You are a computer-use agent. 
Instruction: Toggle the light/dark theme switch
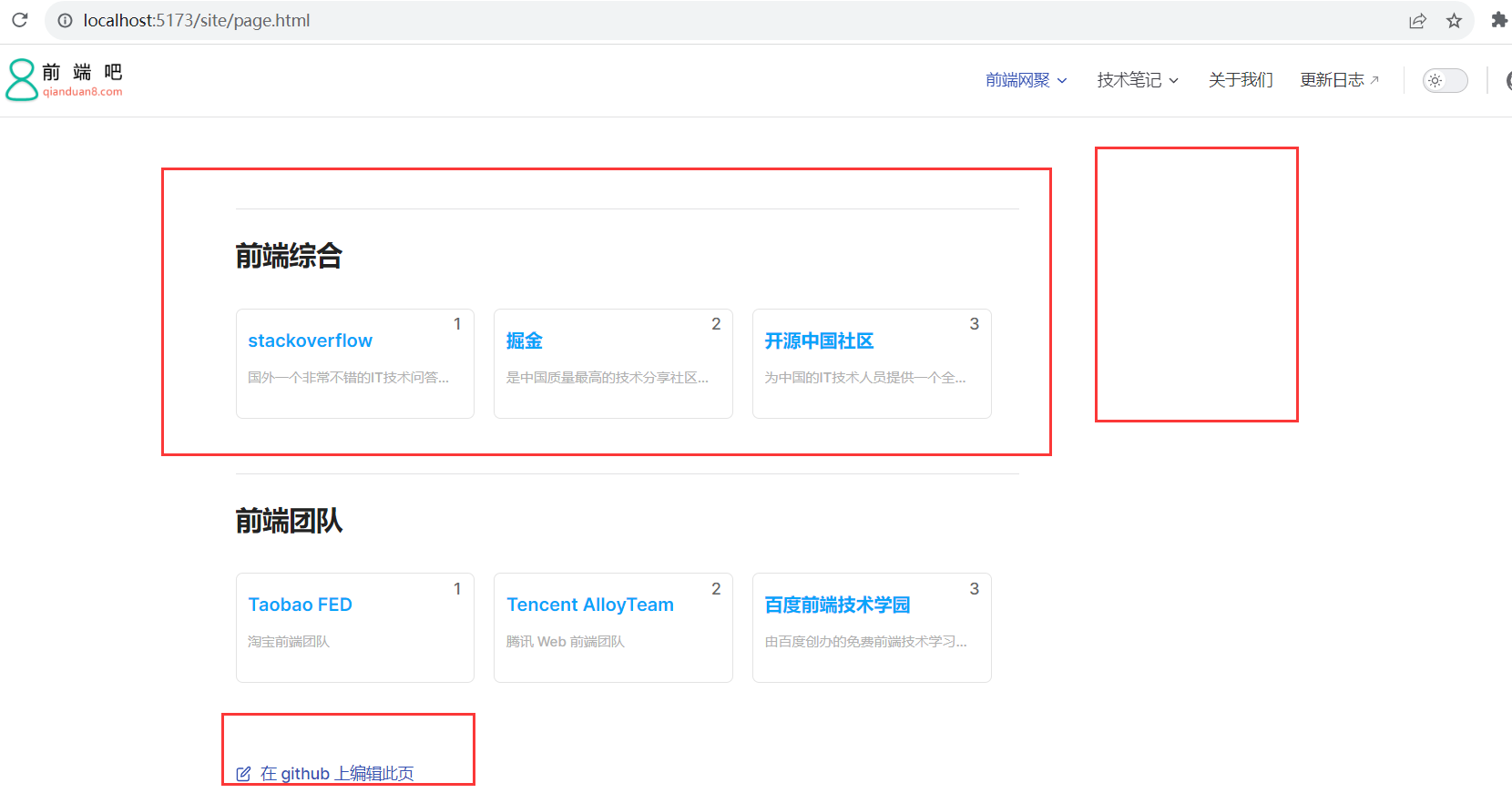(x=1446, y=80)
